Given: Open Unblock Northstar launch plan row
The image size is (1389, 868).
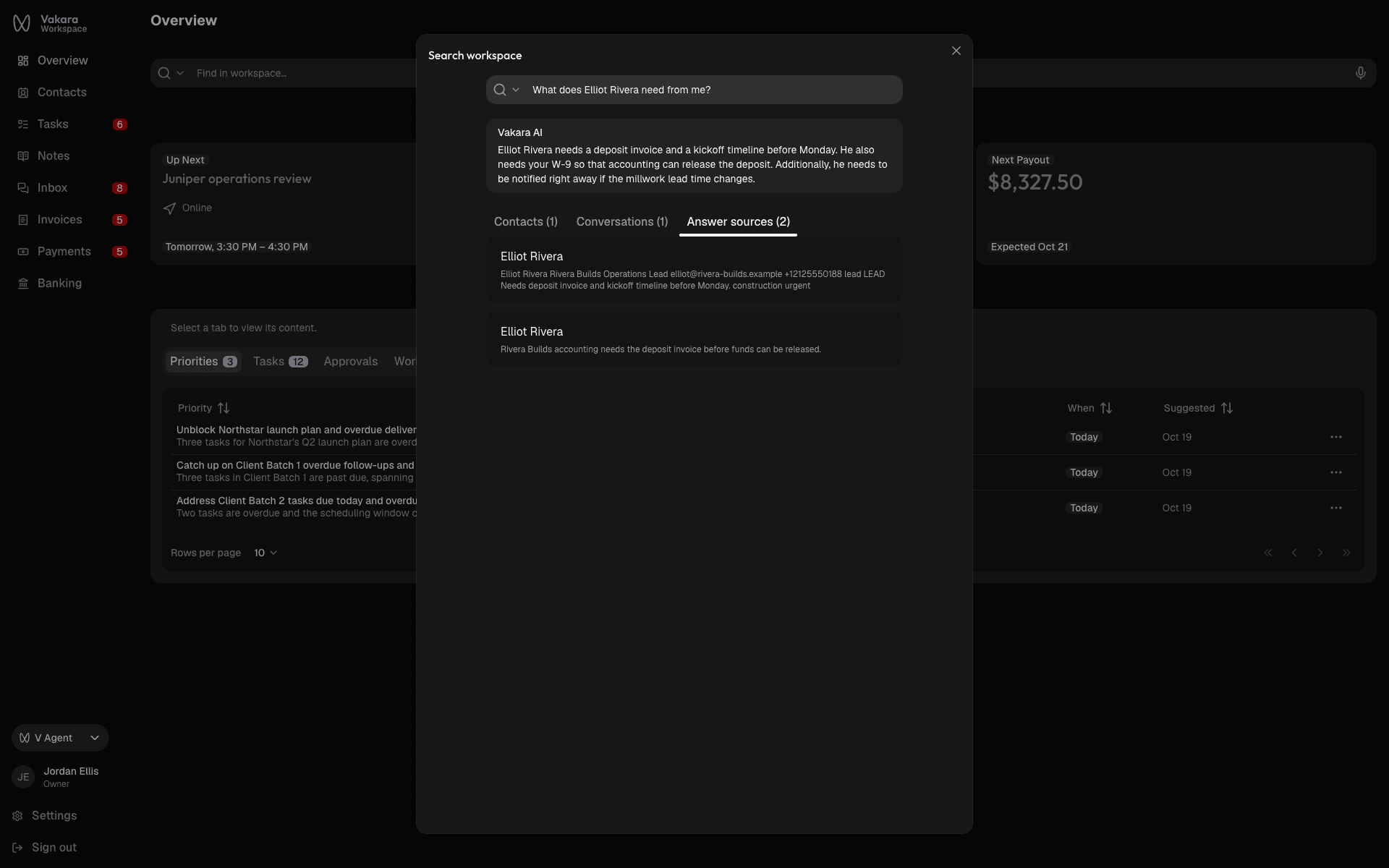Looking at the screenshot, I should [x=297, y=436].
